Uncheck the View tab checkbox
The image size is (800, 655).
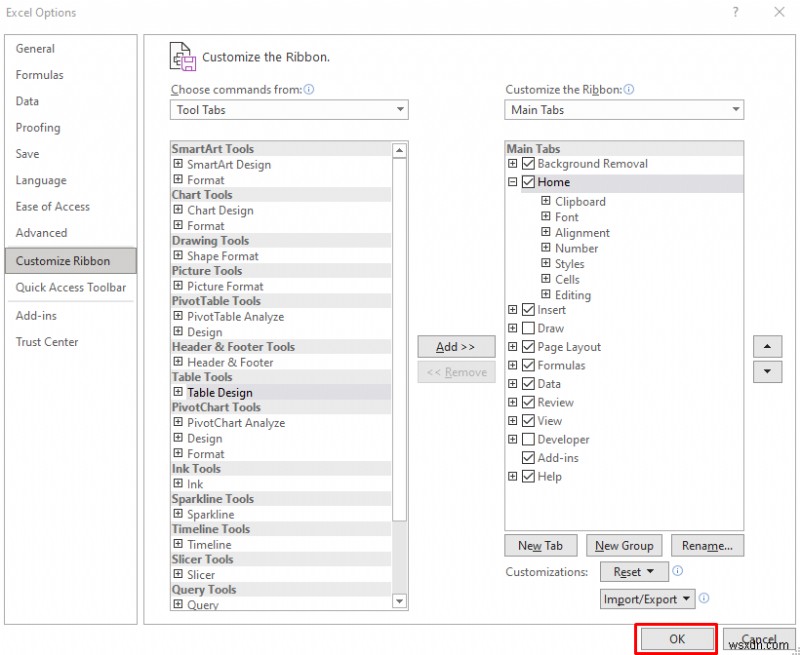click(x=528, y=421)
